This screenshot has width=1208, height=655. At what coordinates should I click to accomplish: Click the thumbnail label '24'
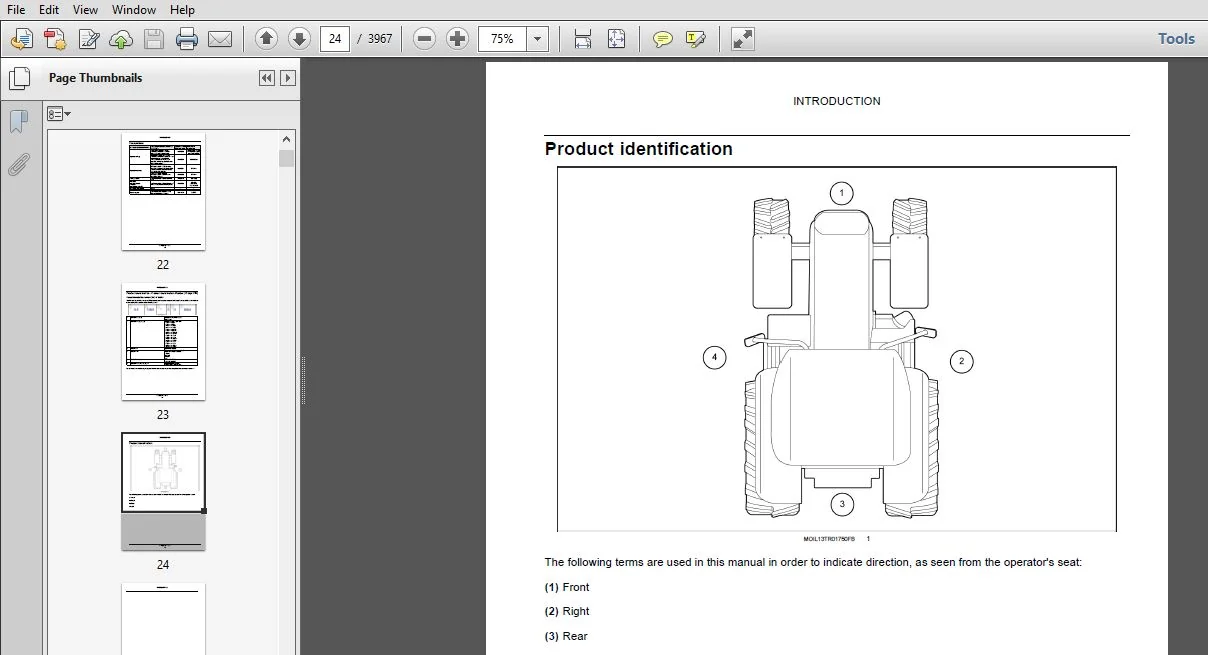point(163,565)
